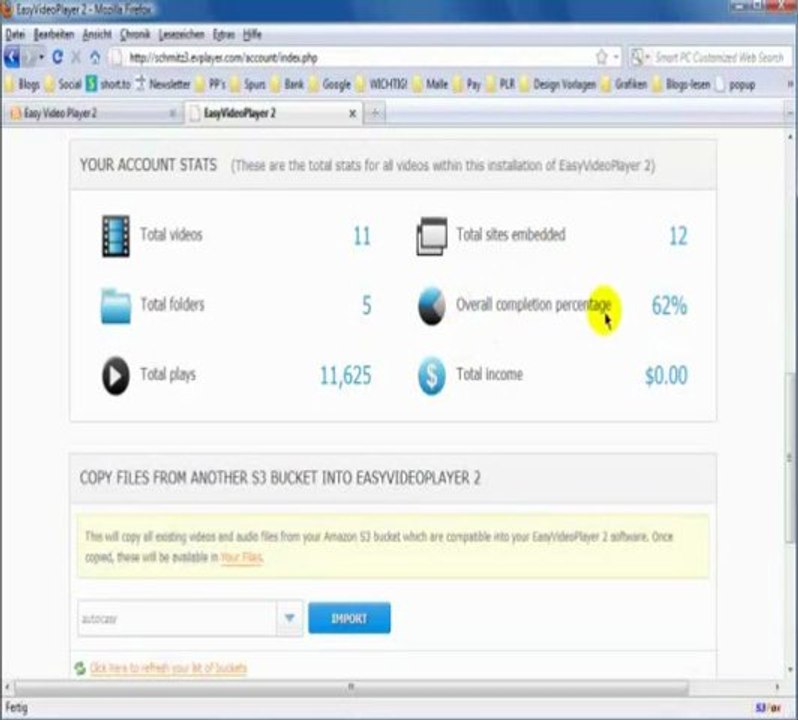798x720 pixels.
Task: Go to the browser Home icon
Action: tap(95, 57)
